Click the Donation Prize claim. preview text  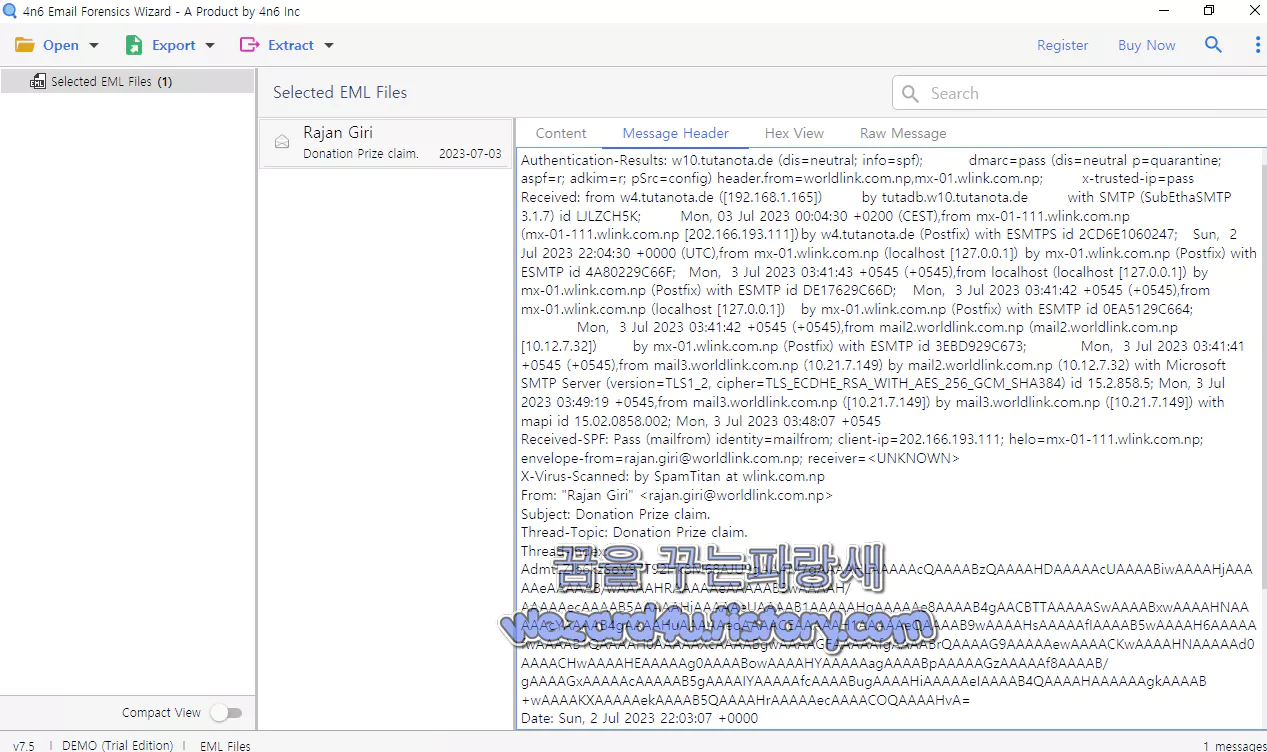tap(361, 154)
